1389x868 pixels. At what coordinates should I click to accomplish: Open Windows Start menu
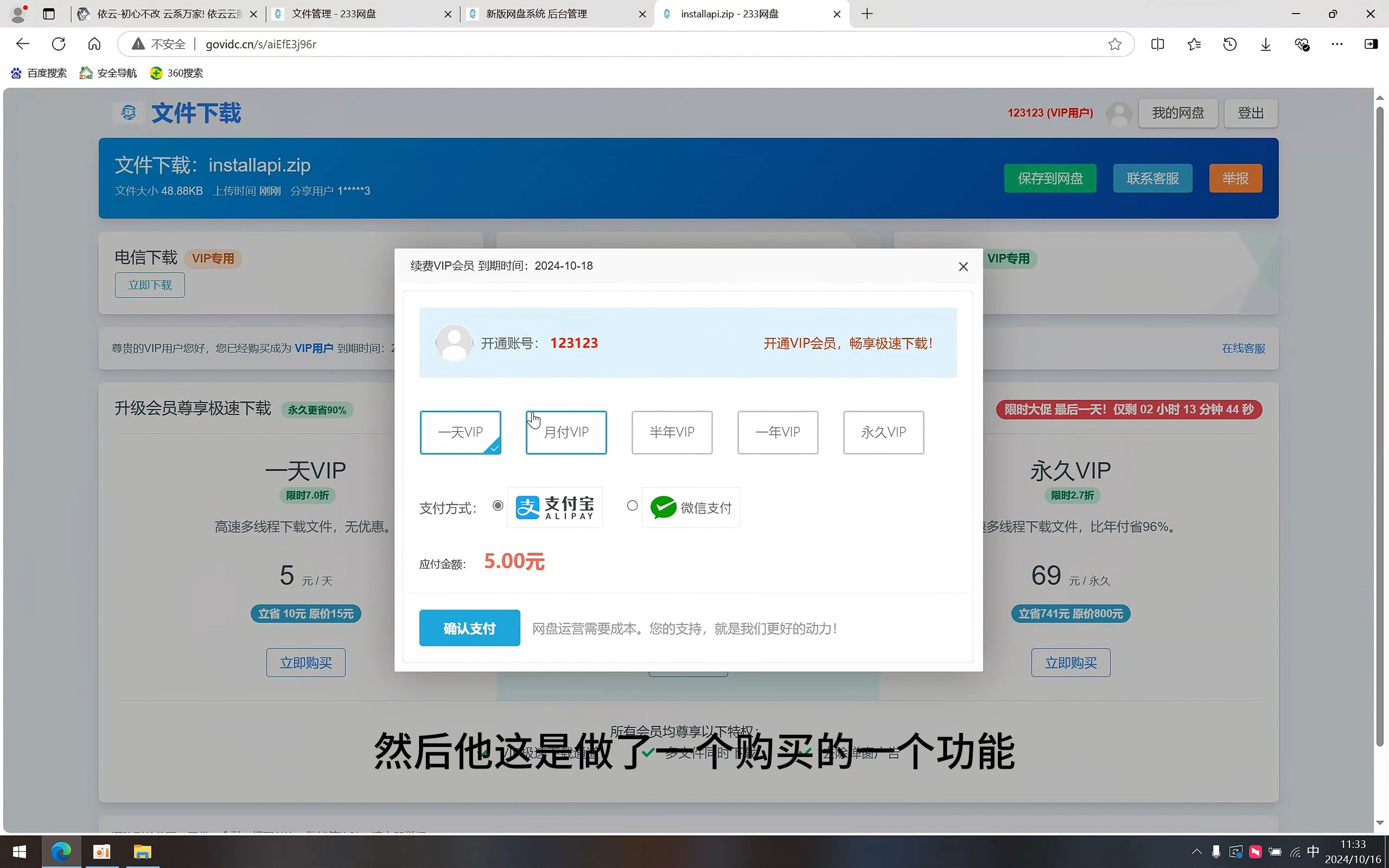20,852
